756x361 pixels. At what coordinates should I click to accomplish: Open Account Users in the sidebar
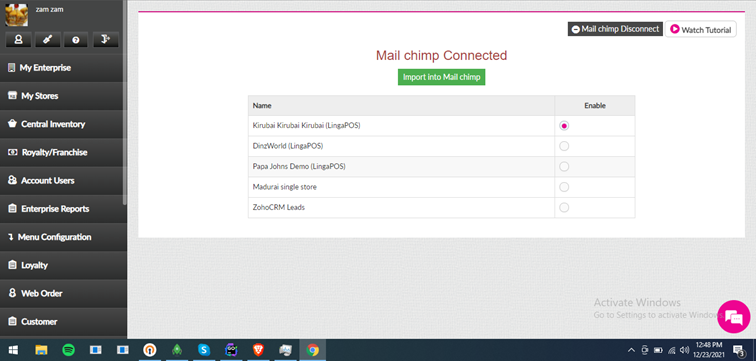pos(63,181)
